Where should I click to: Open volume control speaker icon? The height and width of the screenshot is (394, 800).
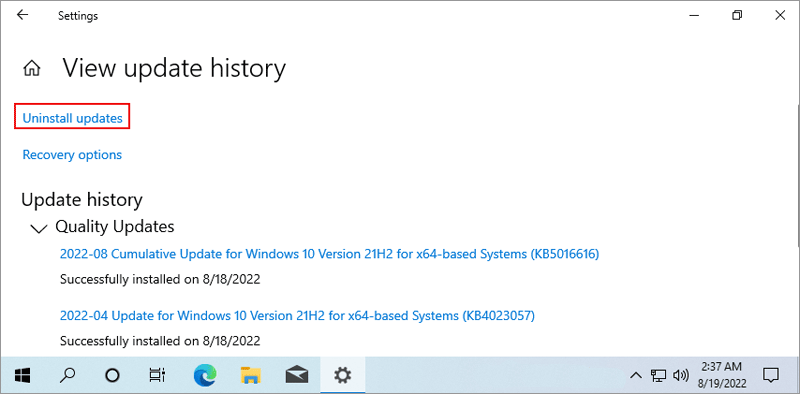[x=681, y=376]
